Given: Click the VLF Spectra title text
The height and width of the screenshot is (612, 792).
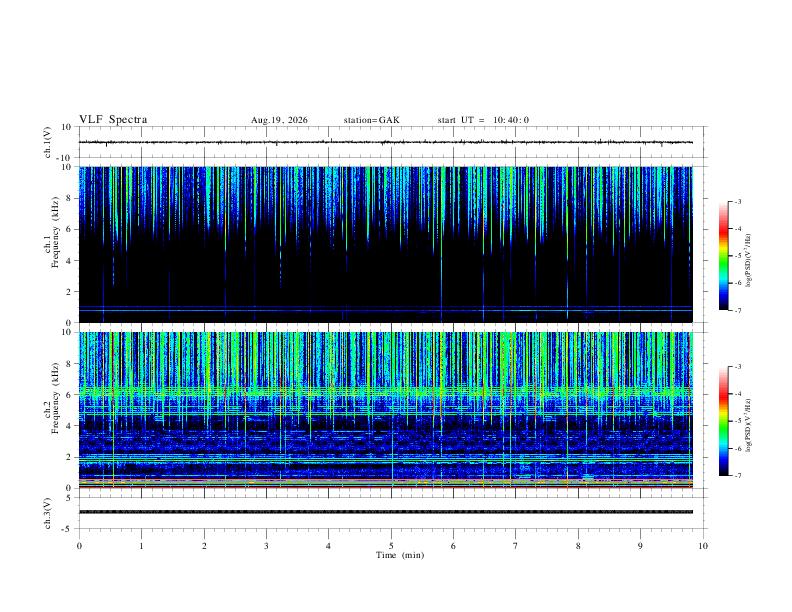Looking at the screenshot, I should pos(113,120).
